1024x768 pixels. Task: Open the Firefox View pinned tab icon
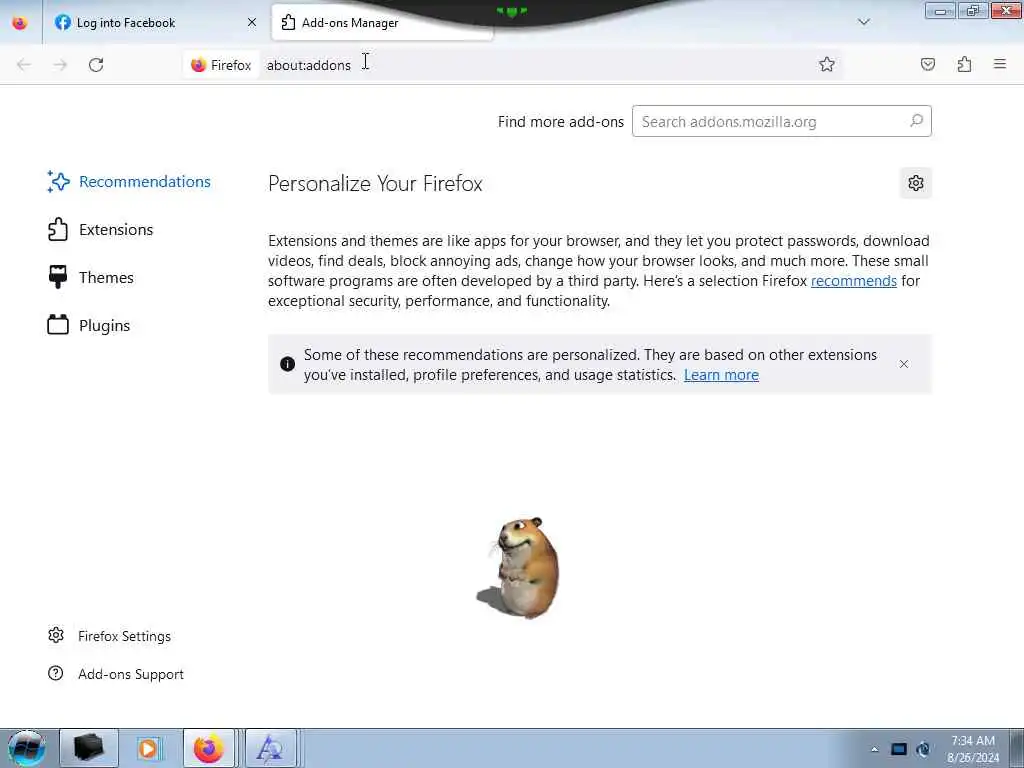pyautogui.click(x=20, y=23)
